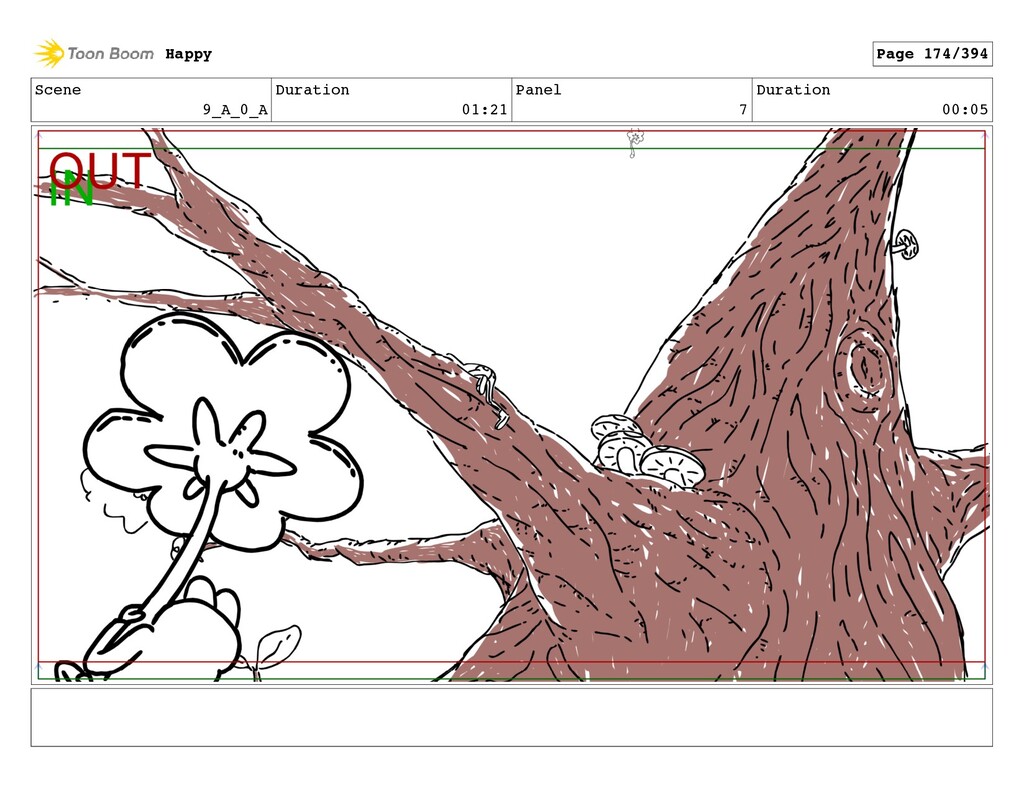The image size is (1024, 793).
Task: Click the red 'OUT' camera label
Action: 101,170
